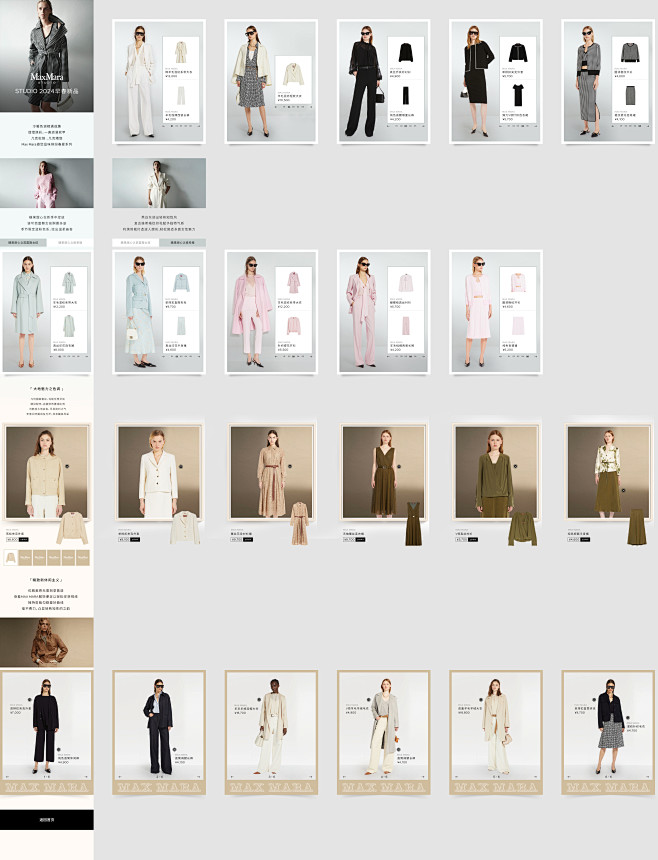Click black buy button under beige jacket listing
Screen dimensions: 658x860
24,539
